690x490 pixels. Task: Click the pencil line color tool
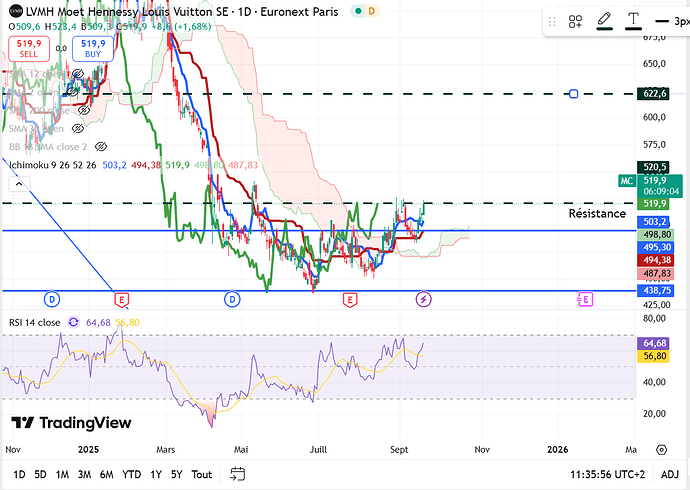tap(604, 20)
